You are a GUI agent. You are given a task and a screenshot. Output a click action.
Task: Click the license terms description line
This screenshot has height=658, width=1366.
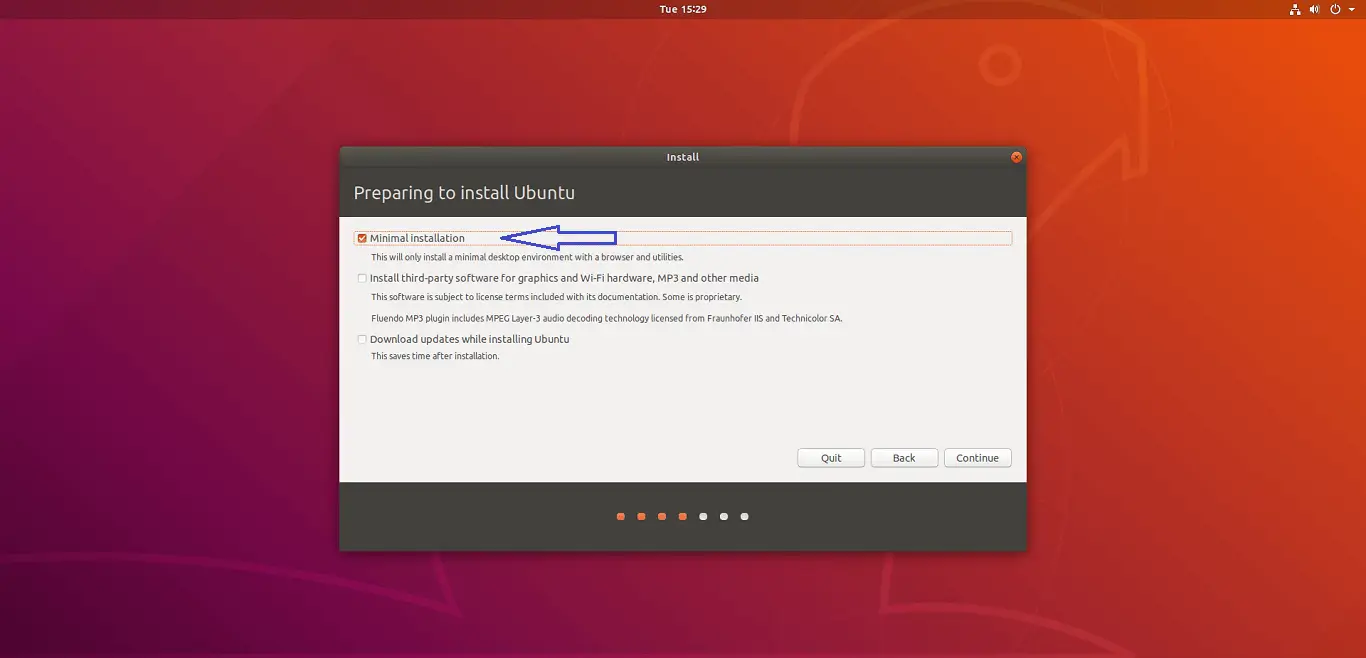(556, 297)
